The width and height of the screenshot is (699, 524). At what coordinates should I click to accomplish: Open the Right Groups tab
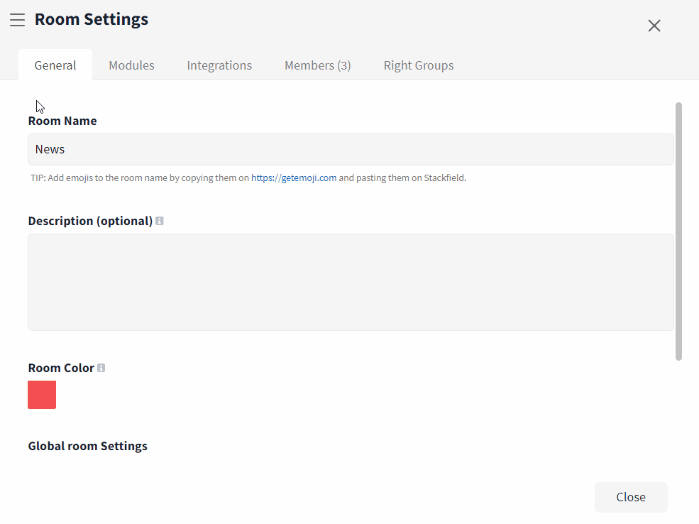pyautogui.click(x=419, y=66)
